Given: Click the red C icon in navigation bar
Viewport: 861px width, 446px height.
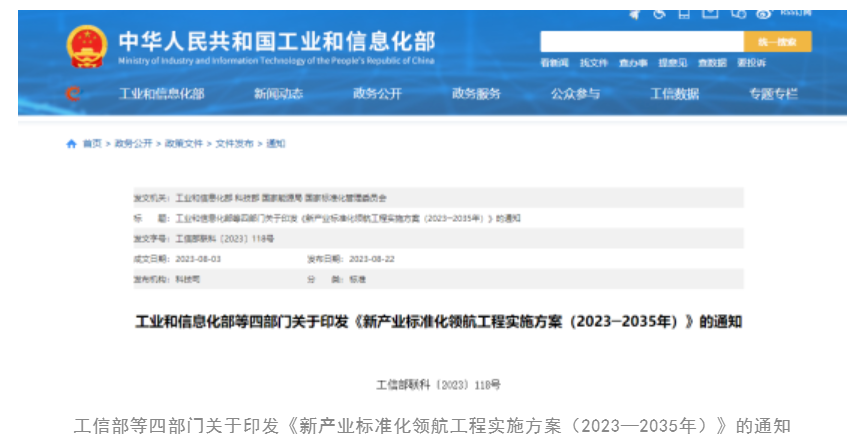Looking at the screenshot, I should tap(72, 94).
